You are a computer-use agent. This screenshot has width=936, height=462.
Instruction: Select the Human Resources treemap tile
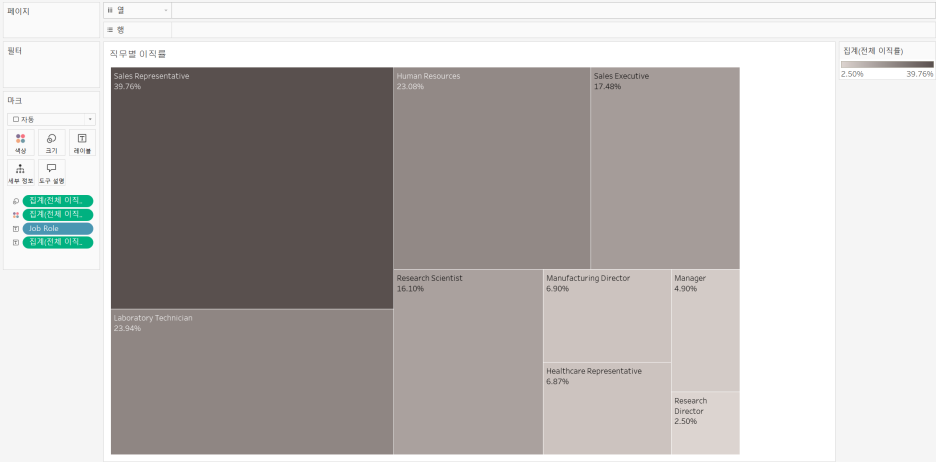coord(492,168)
